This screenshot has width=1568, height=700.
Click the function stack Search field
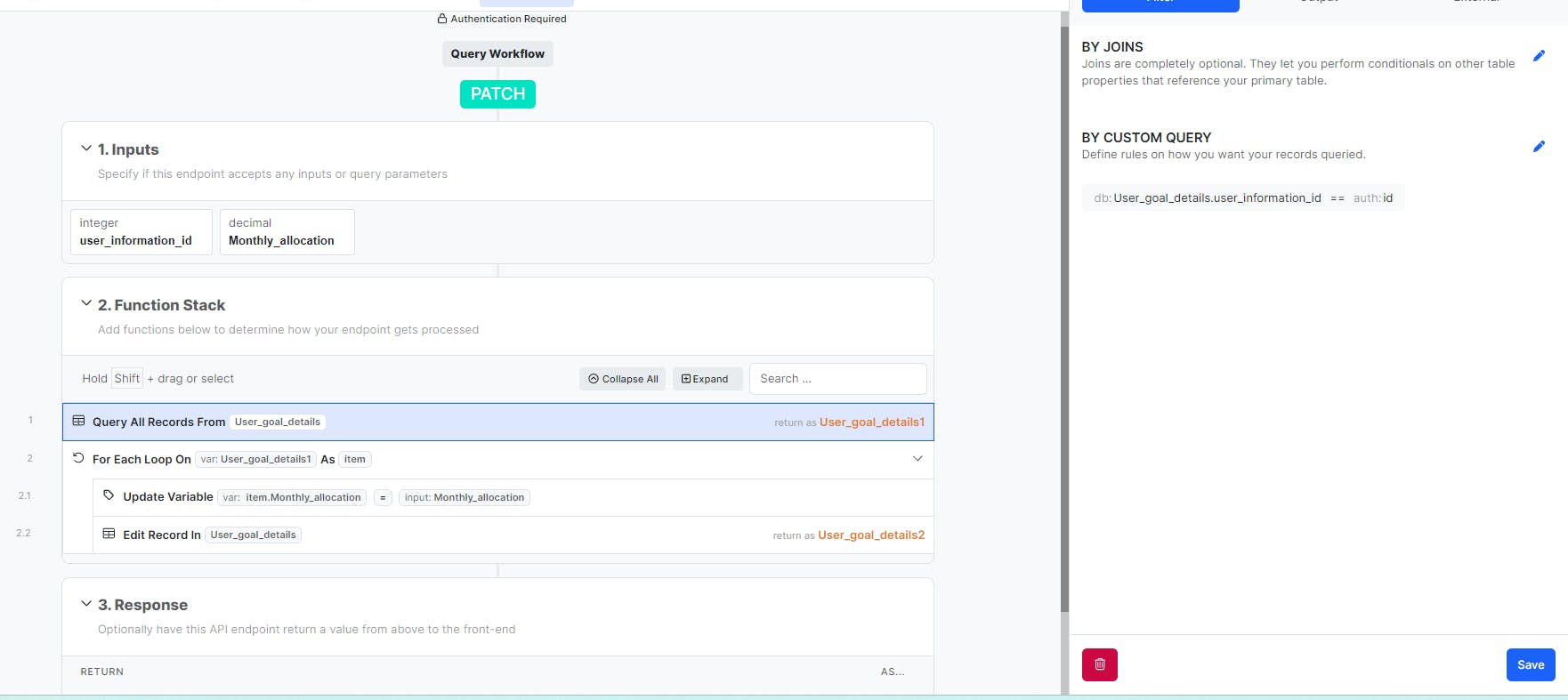click(x=837, y=379)
